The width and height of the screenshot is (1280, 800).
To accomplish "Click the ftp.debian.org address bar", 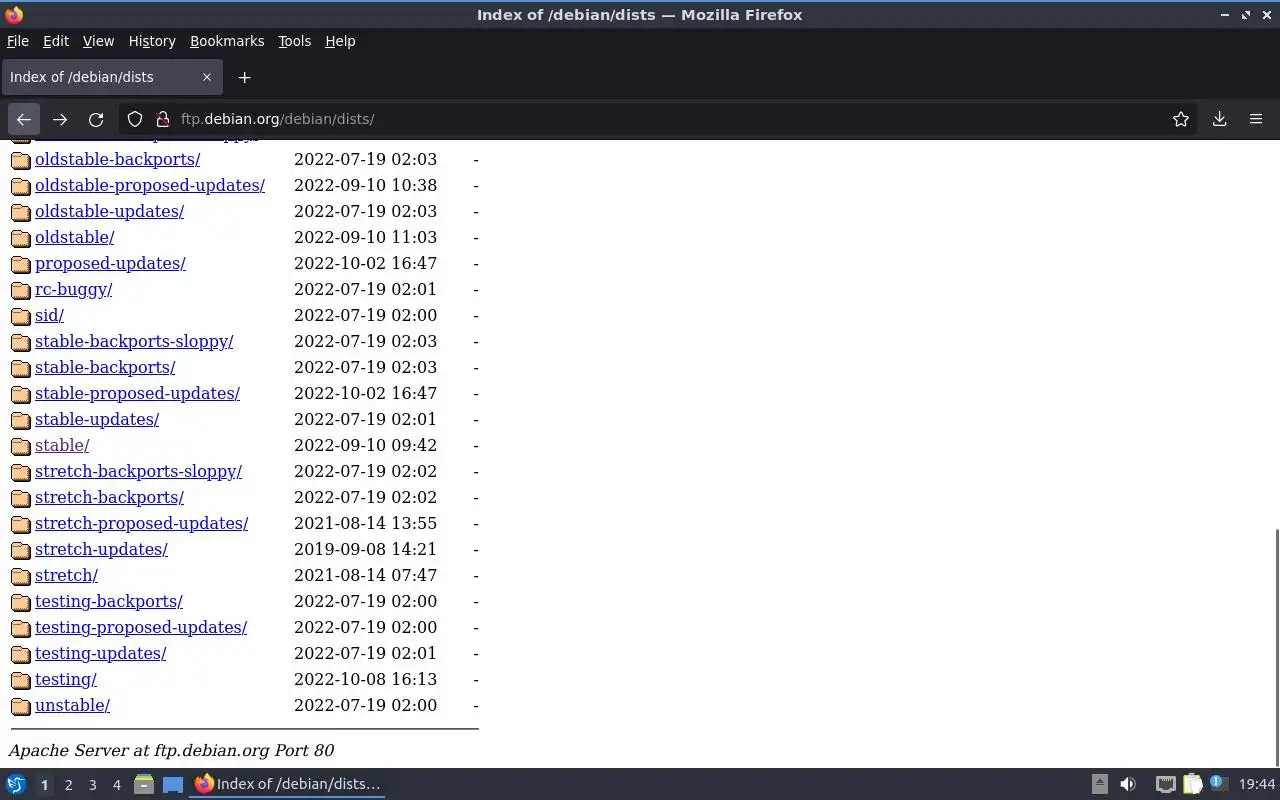I will pos(660,119).
